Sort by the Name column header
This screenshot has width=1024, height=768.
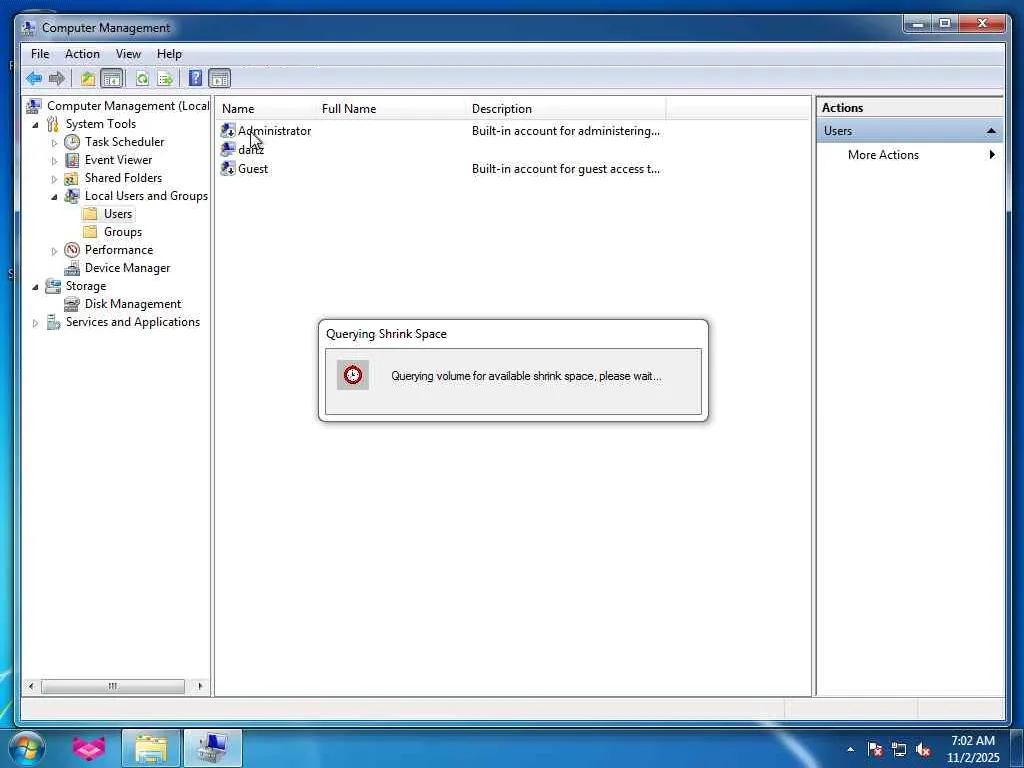(x=268, y=108)
